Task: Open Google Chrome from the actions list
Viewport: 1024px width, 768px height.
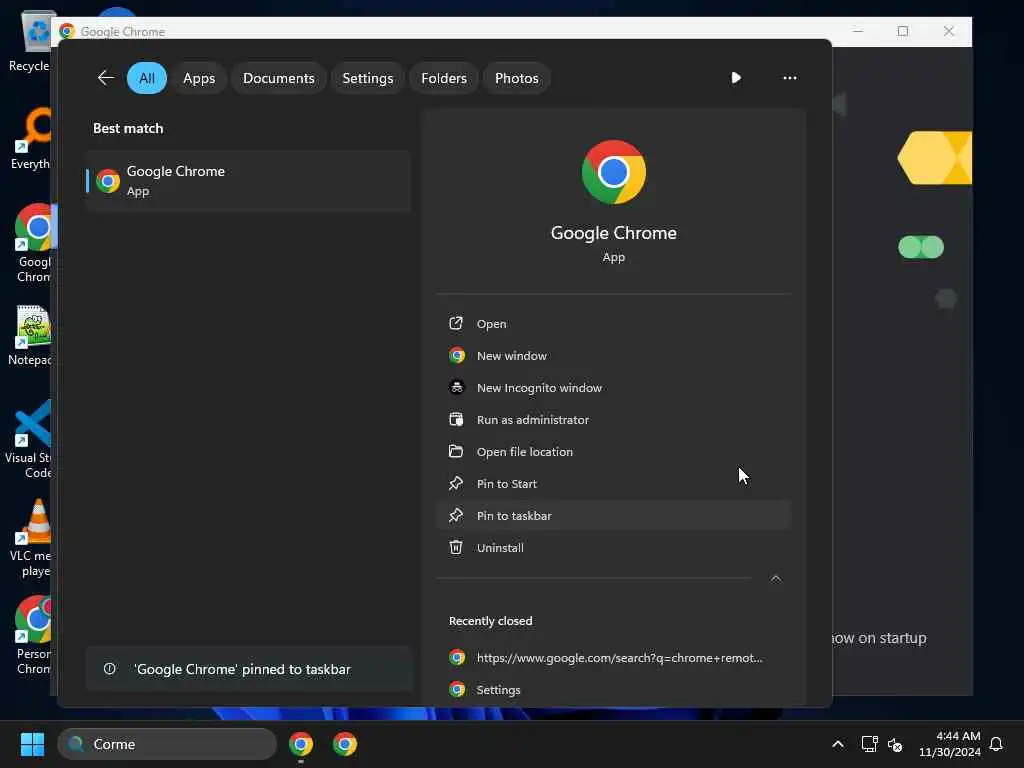Action: click(x=613, y=324)
